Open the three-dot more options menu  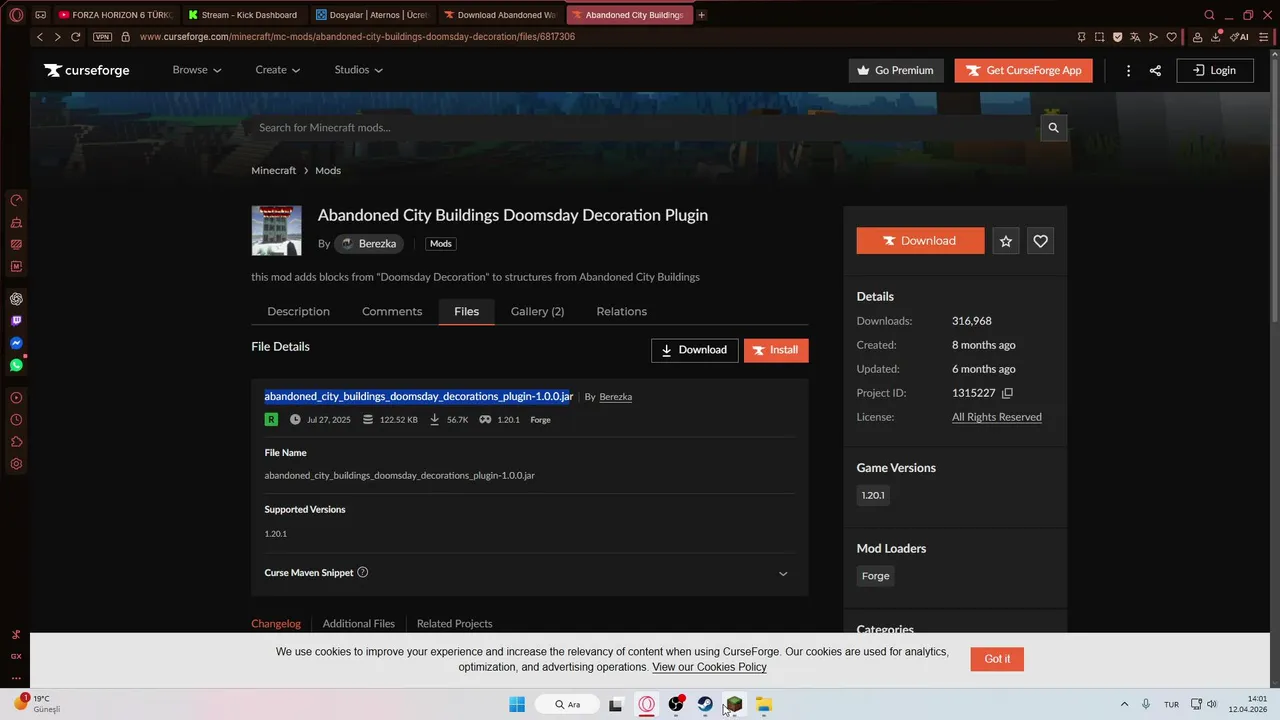coord(1128,70)
